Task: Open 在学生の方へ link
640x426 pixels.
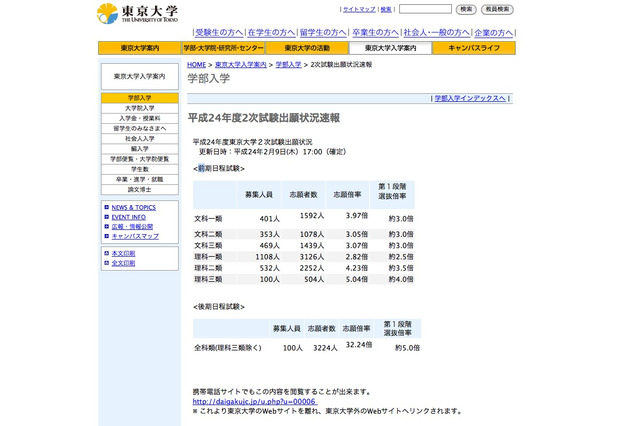Action: [x=271, y=33]
